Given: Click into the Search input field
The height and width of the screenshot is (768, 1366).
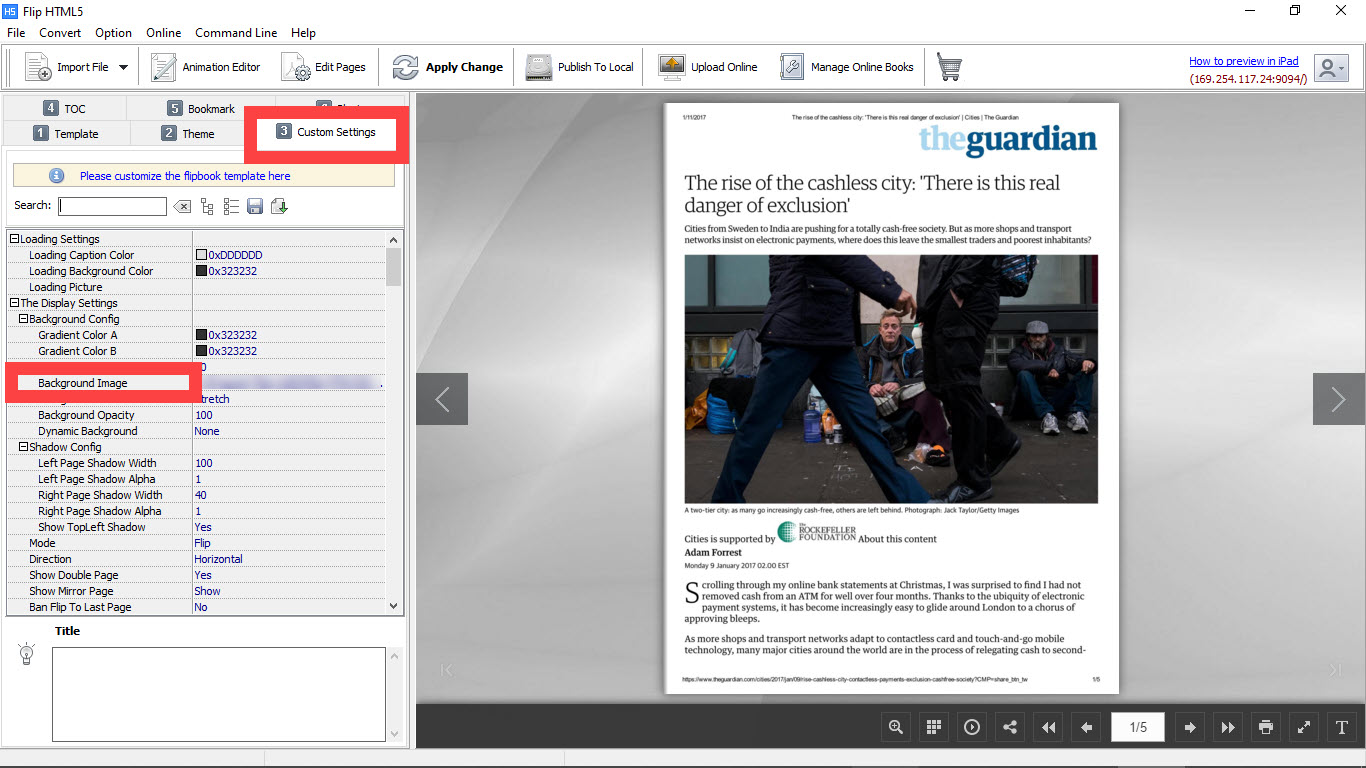Looking at the screenshot, I should pyautogui.click(x=113, y=206).
